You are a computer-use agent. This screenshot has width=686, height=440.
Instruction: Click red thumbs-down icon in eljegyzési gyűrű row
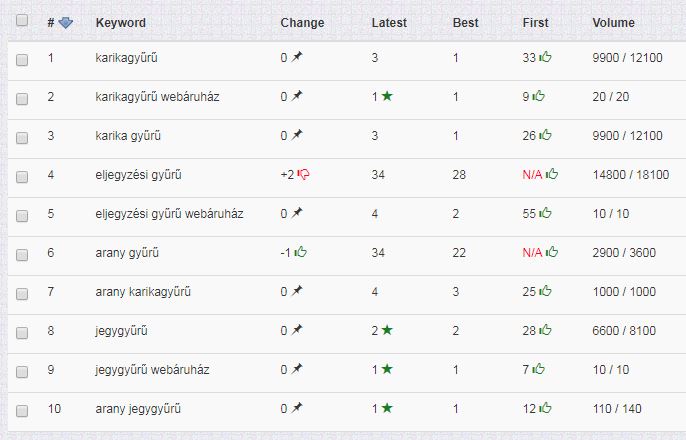303,175
